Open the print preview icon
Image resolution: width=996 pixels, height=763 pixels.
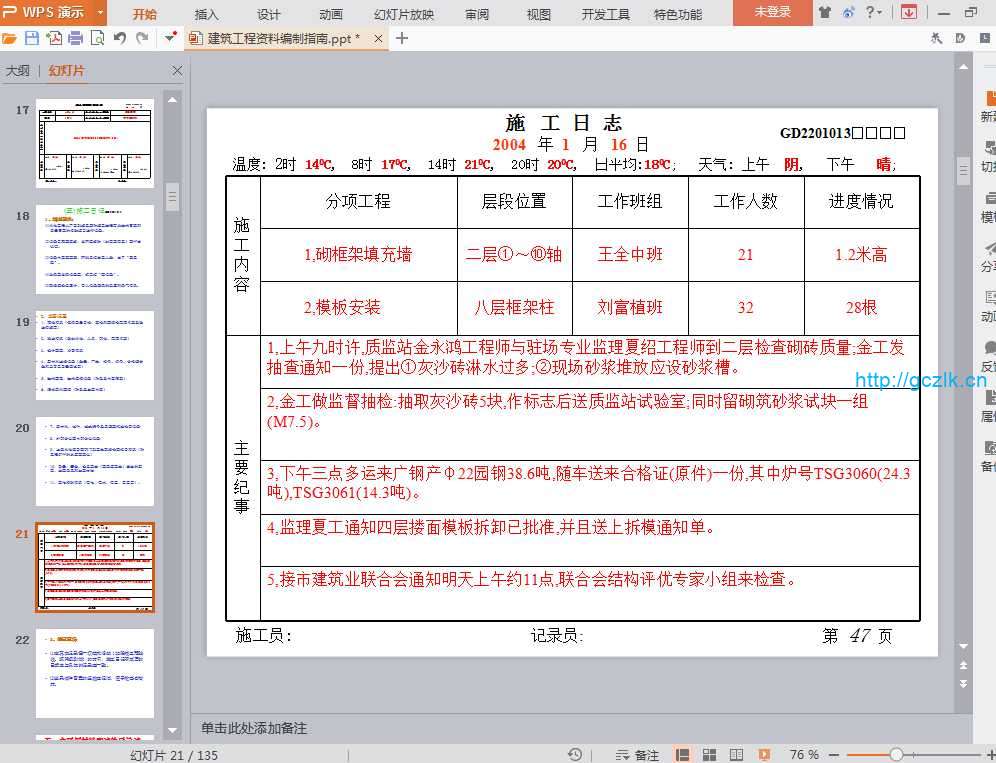coord(97,38)
